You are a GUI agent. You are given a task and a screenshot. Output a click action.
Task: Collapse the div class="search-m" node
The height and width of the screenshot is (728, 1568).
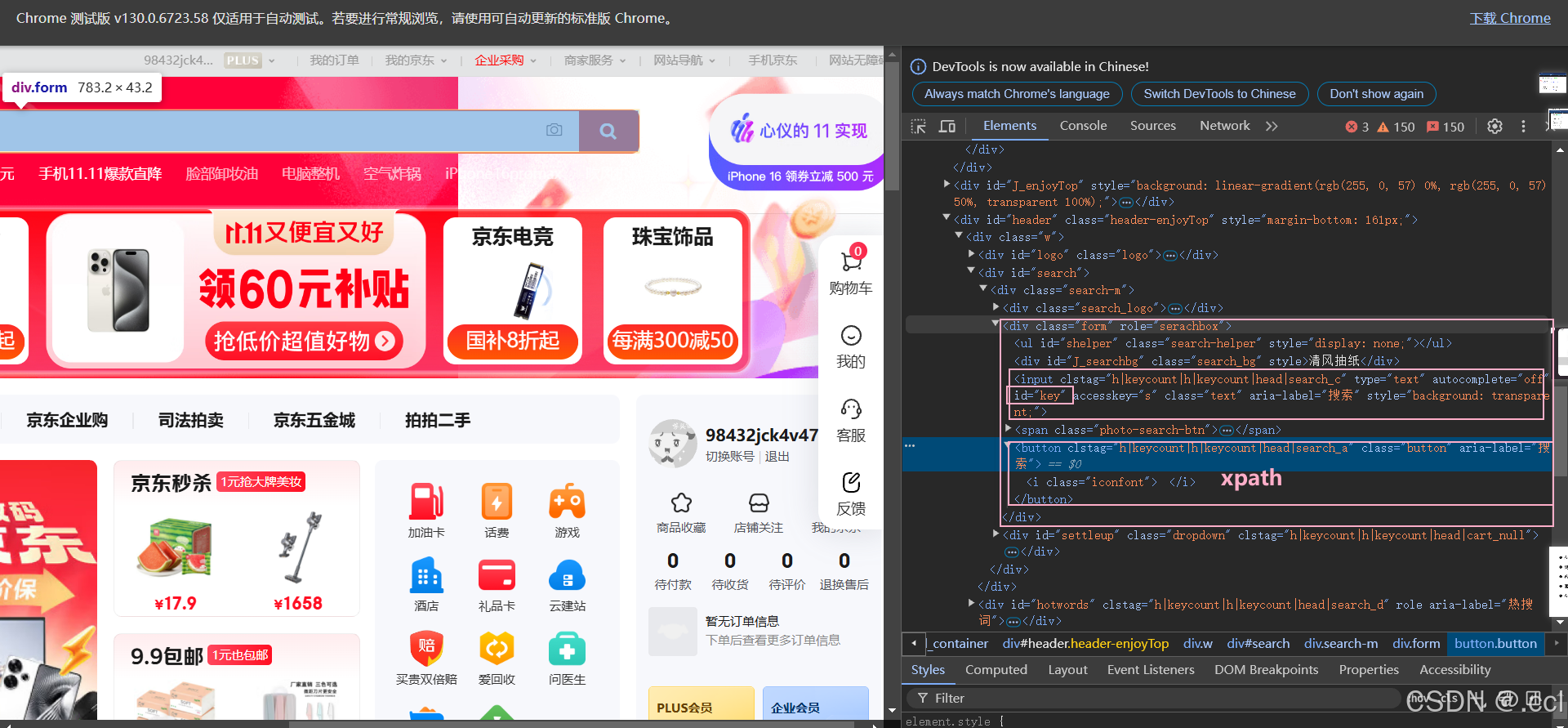(x=984, y=290)
